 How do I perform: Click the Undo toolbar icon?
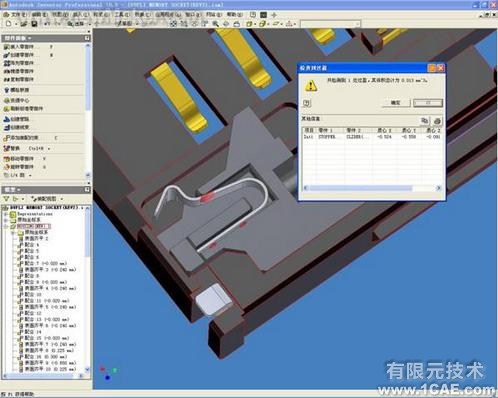(47, 24)
